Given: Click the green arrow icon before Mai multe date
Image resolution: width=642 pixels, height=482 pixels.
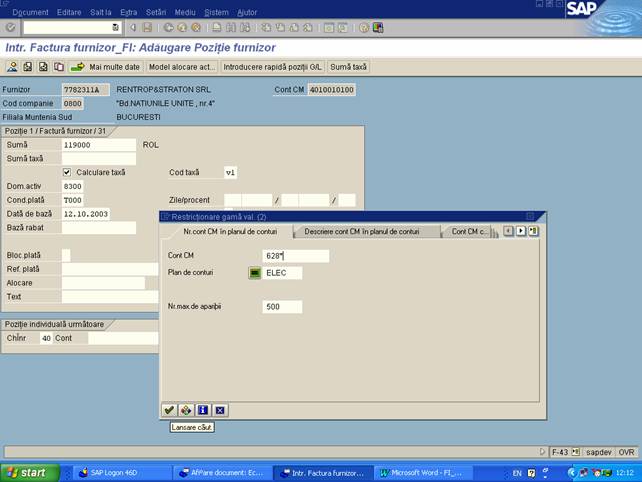Looking at the screenshot, I should click(77, 67).
